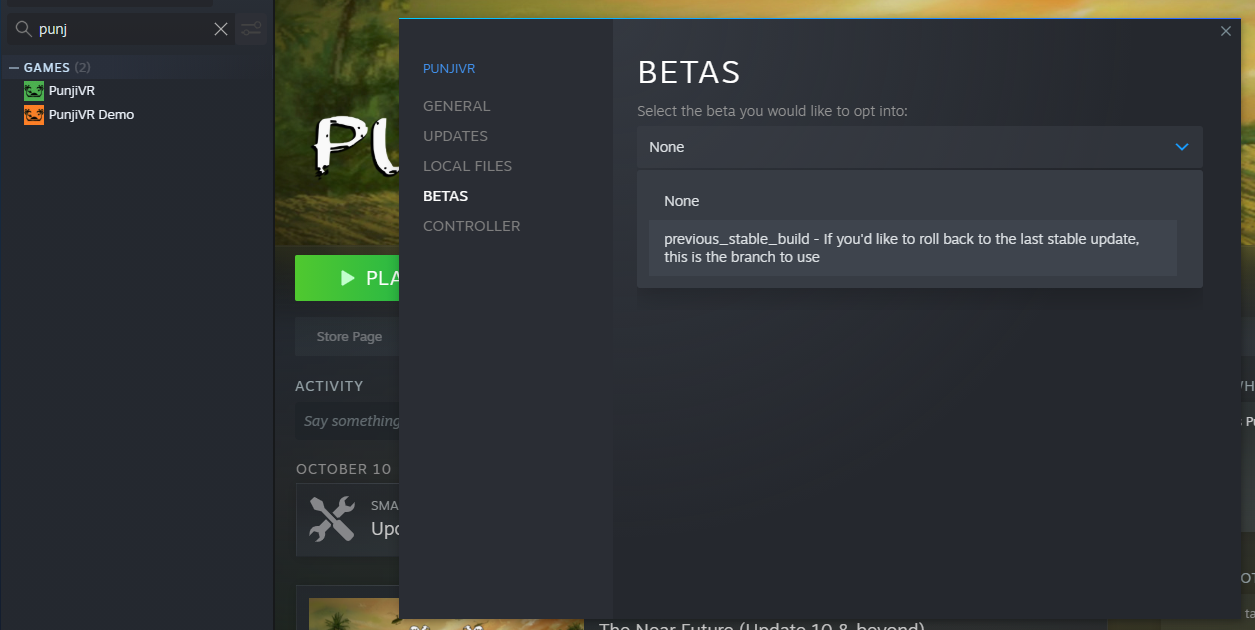The width and height of the screenshot is (1255, 630).
Task: Open the UPDATES properties tab
Action: 455,136
